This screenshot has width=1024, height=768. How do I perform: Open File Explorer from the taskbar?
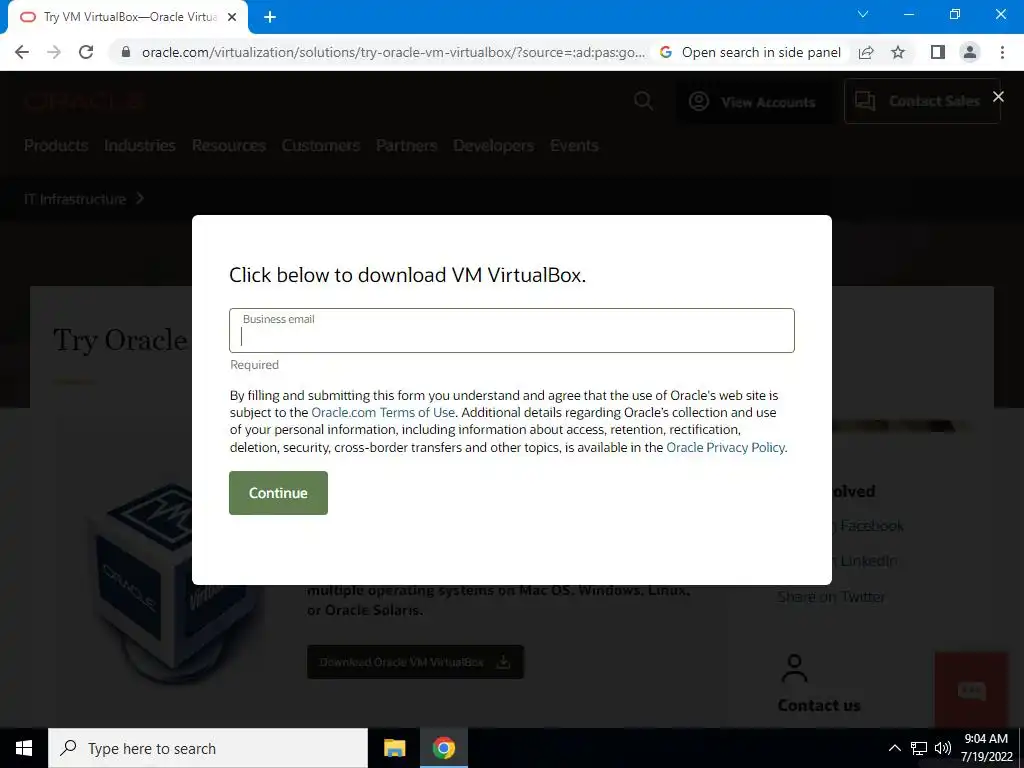pos(394,748)
